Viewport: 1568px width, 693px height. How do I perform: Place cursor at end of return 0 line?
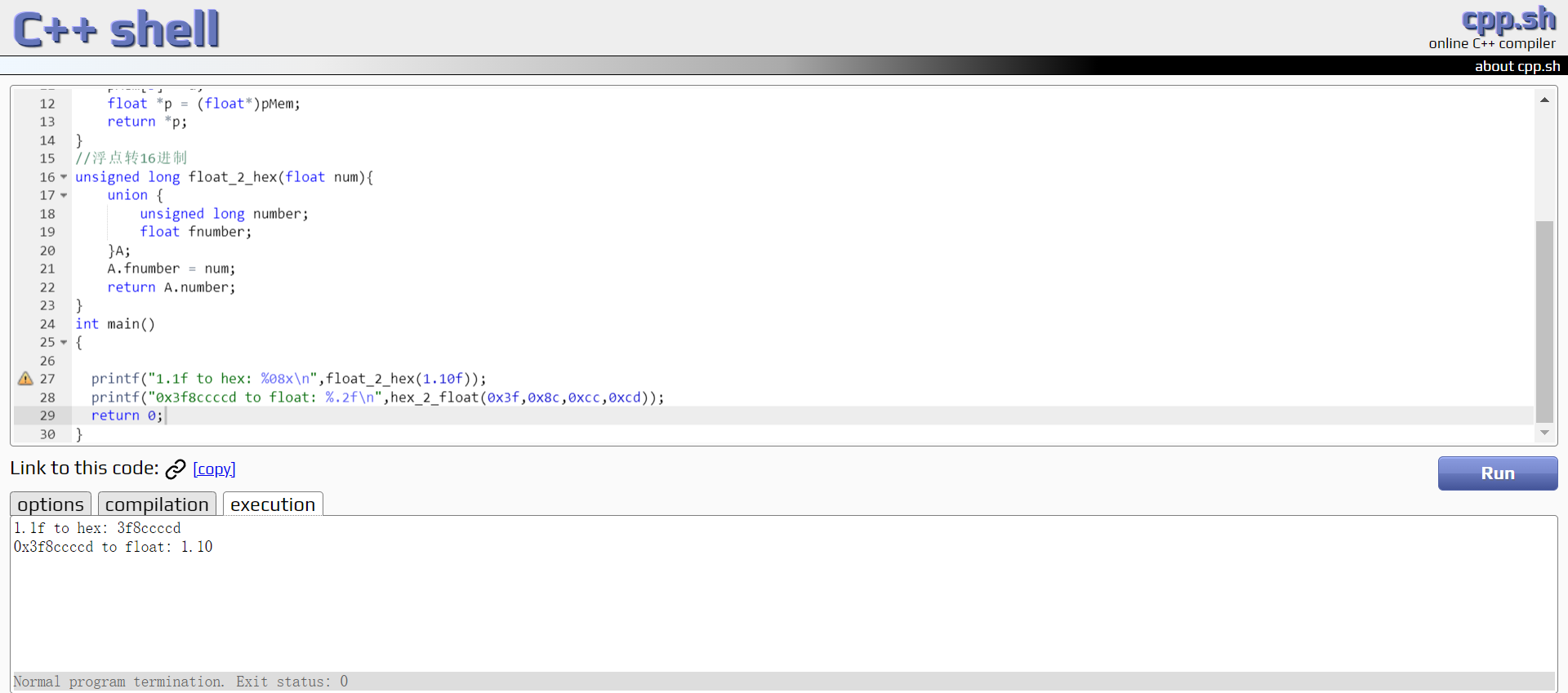(x=165, y=415)
